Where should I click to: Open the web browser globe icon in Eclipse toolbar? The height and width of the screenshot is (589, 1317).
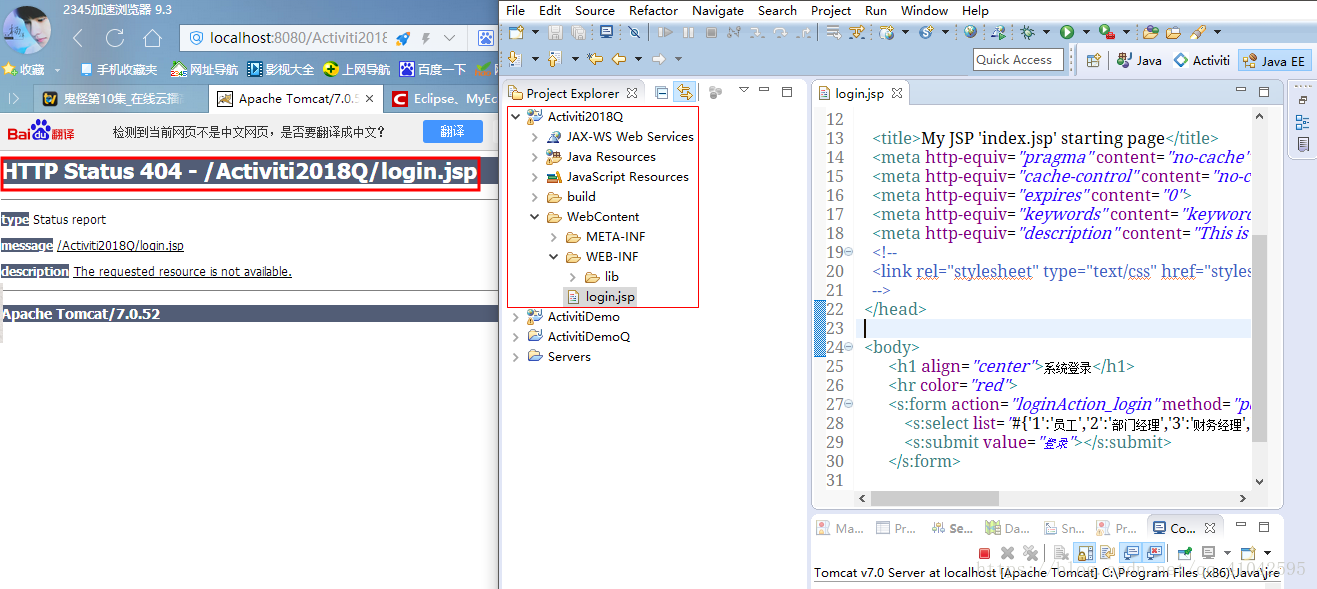pyautogui.click(x=970, y=31)
